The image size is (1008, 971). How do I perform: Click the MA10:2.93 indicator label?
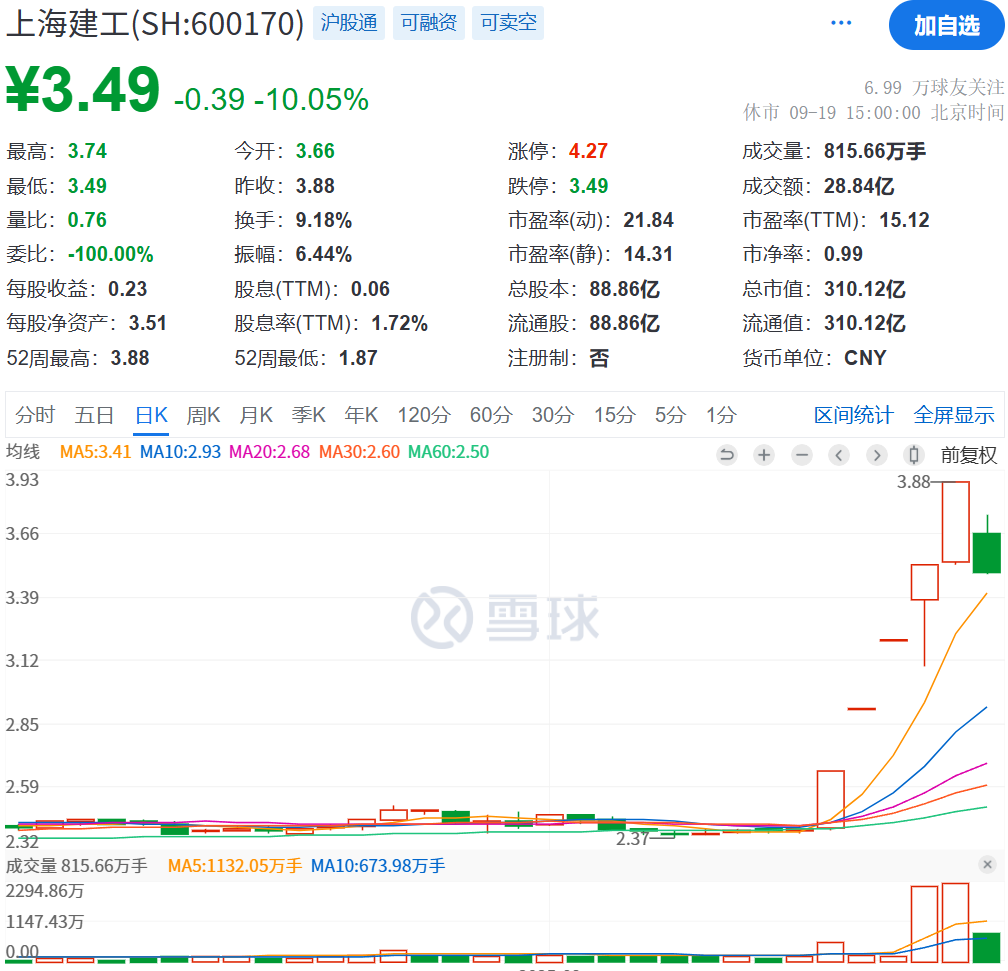click(x=180, y=452)
